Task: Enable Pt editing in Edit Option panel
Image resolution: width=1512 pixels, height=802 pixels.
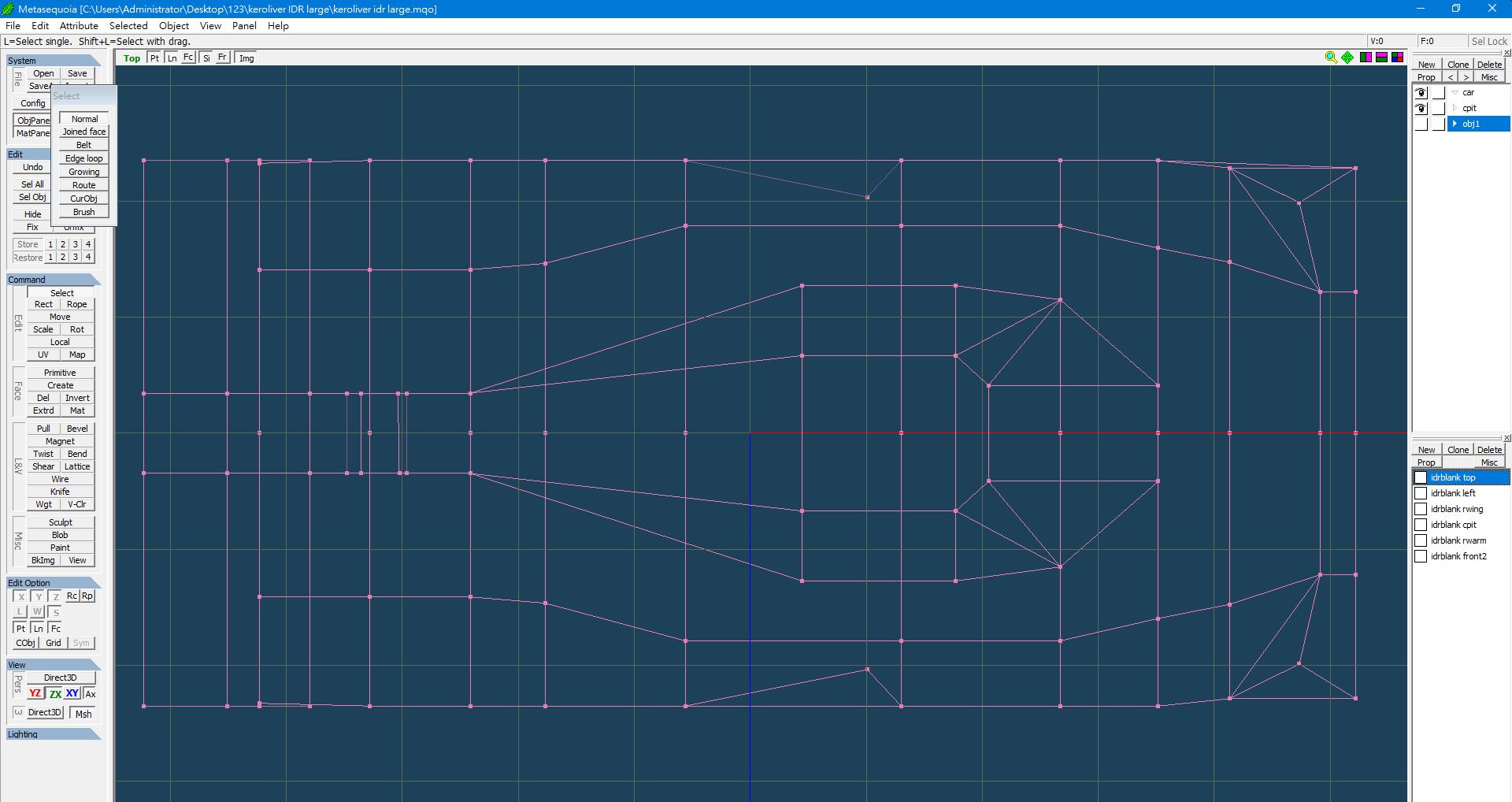Action: [x=20, y=629]
